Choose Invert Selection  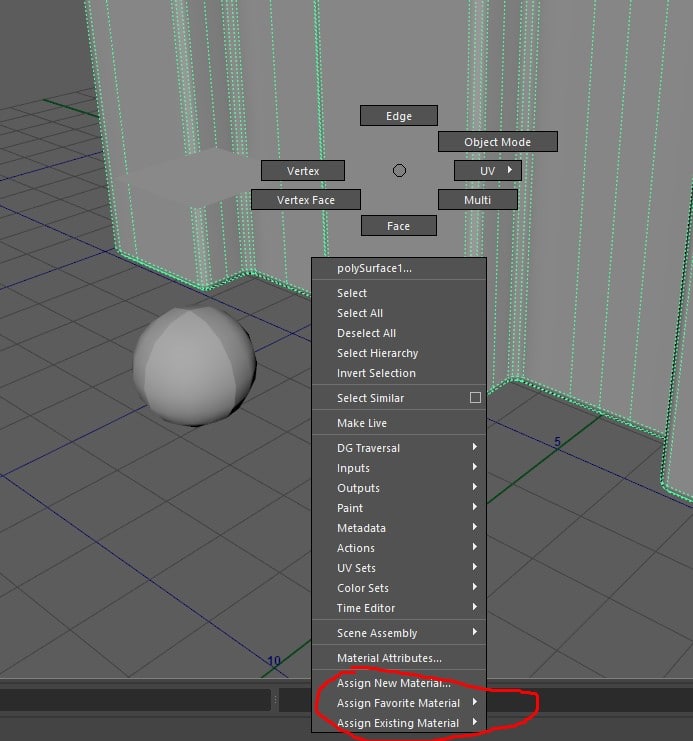398,373
